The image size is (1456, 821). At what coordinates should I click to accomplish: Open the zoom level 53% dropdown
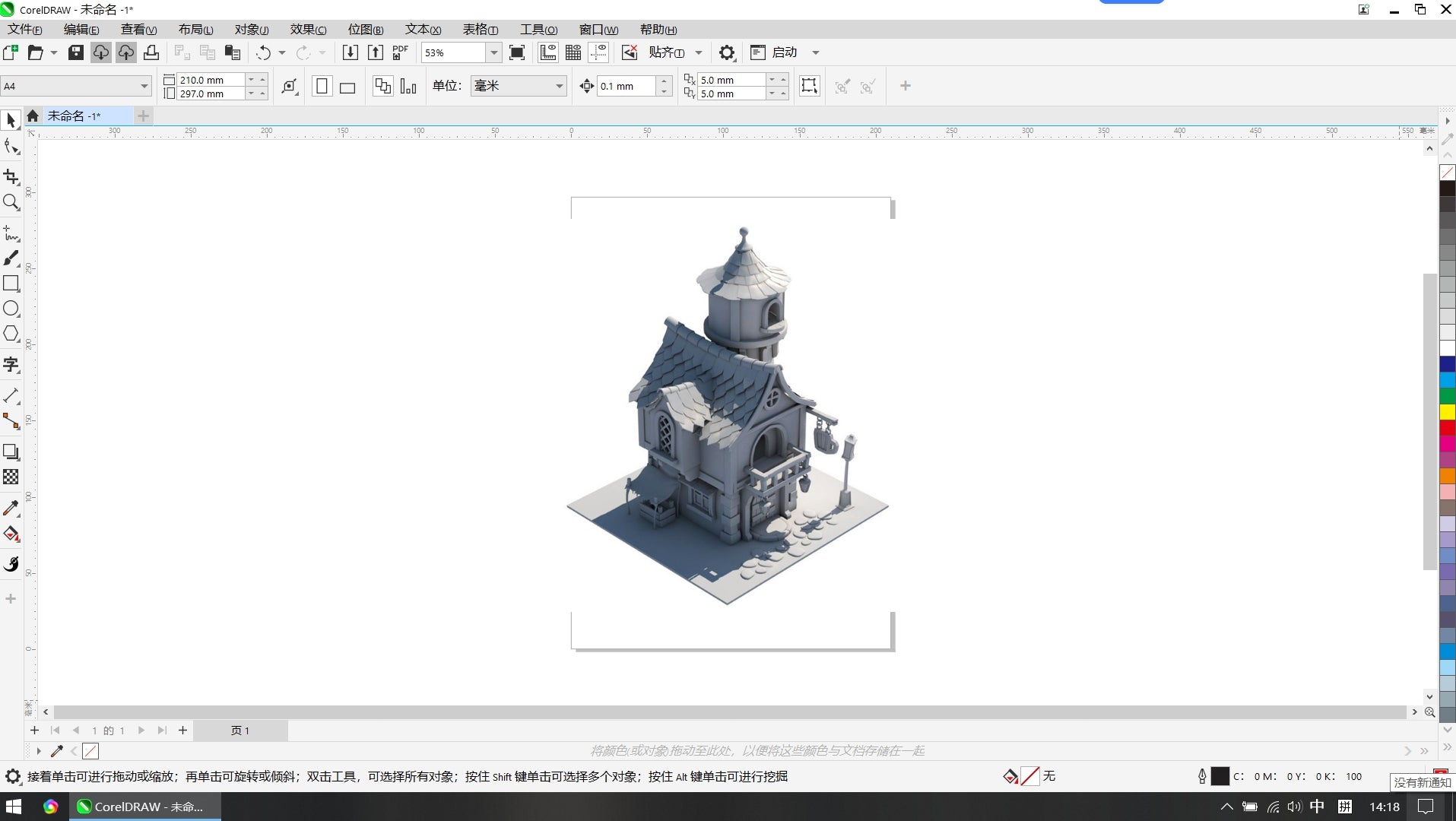pos(493,52)
